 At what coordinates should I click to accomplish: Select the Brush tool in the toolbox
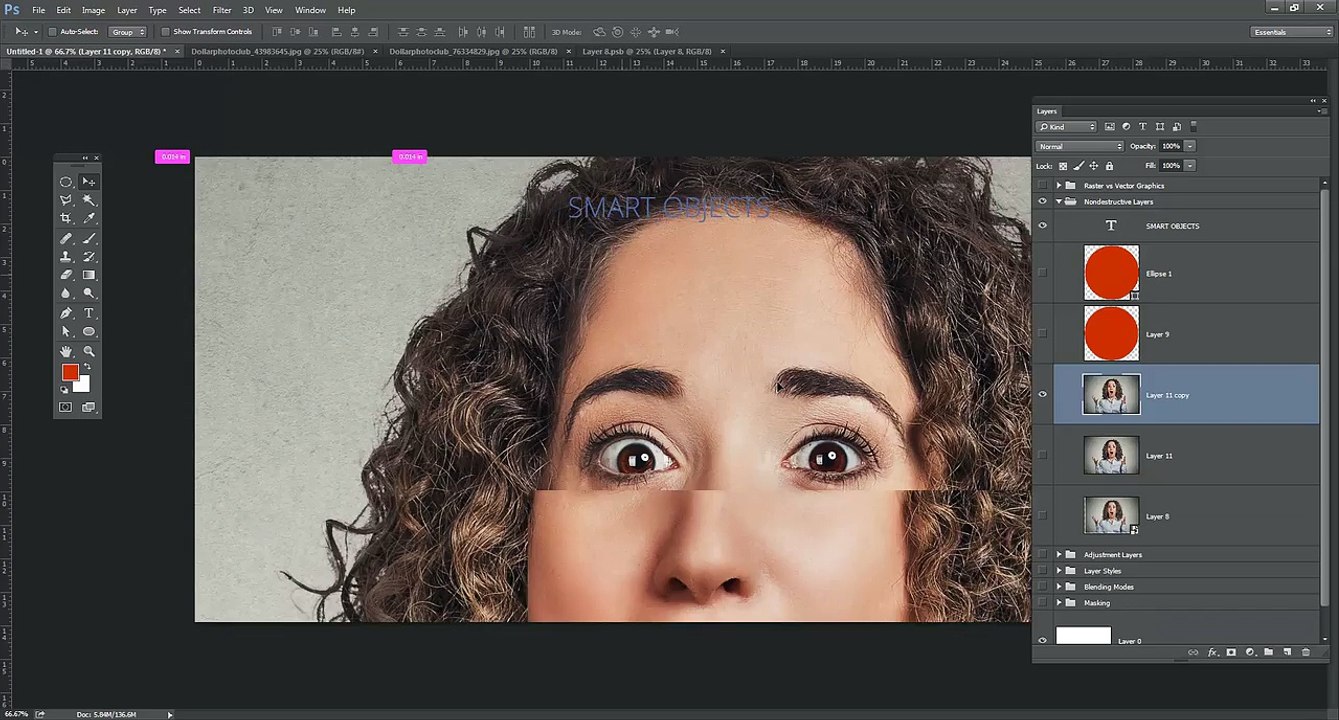click(x=89, y=239)
